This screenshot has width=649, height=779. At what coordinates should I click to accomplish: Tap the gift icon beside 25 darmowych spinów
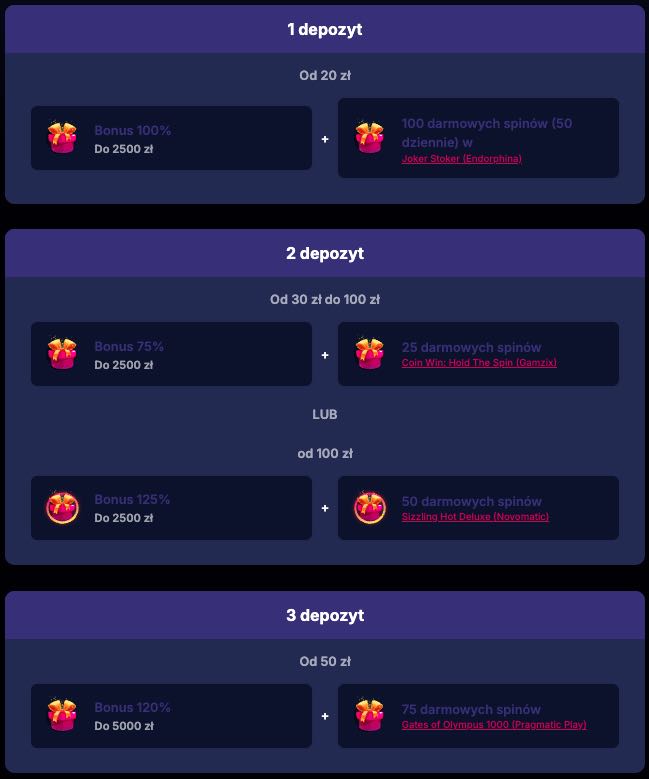click(x=369, y=354)
